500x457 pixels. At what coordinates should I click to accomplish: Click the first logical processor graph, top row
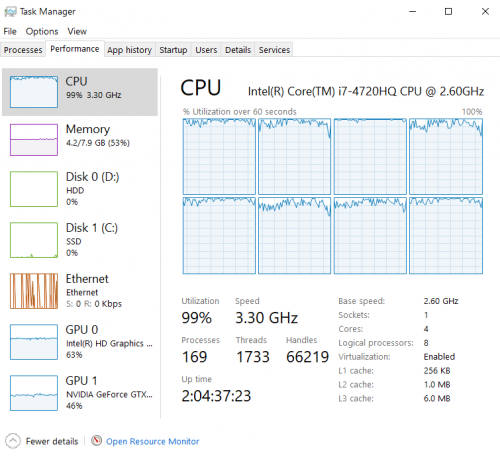[x=219, y=156]
